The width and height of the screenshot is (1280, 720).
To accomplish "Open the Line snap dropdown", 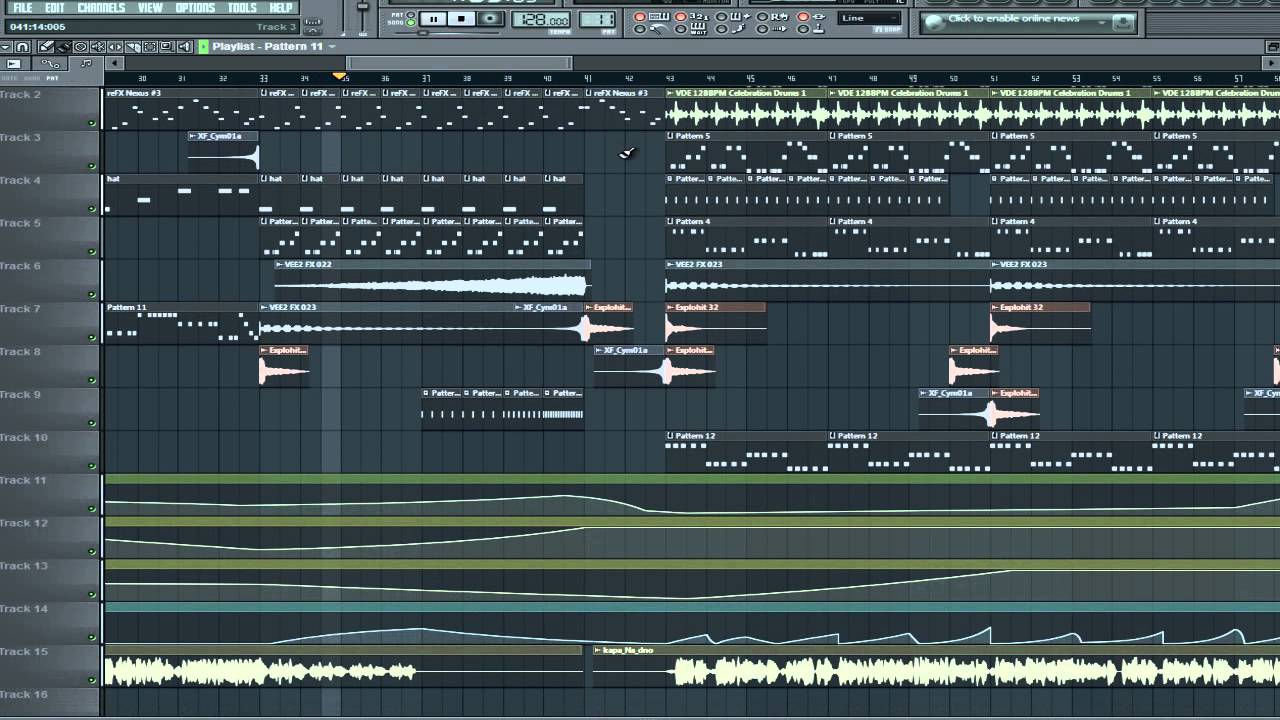I will (870, 18).
